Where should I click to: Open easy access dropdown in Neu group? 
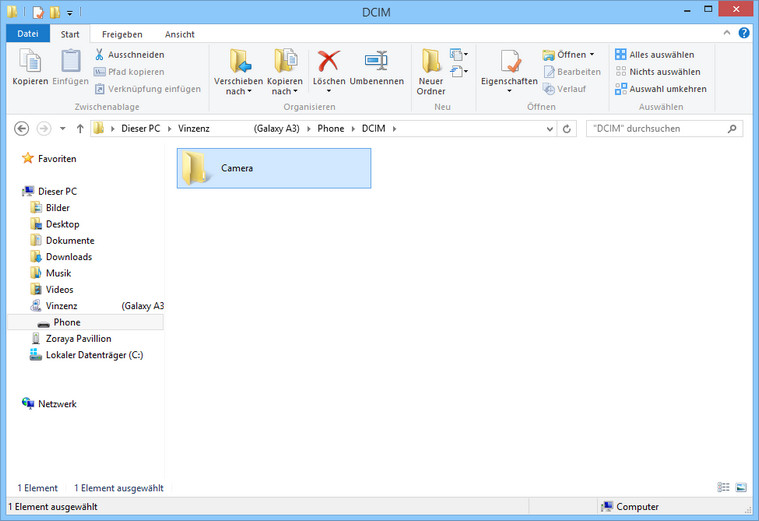click(458, 72)
